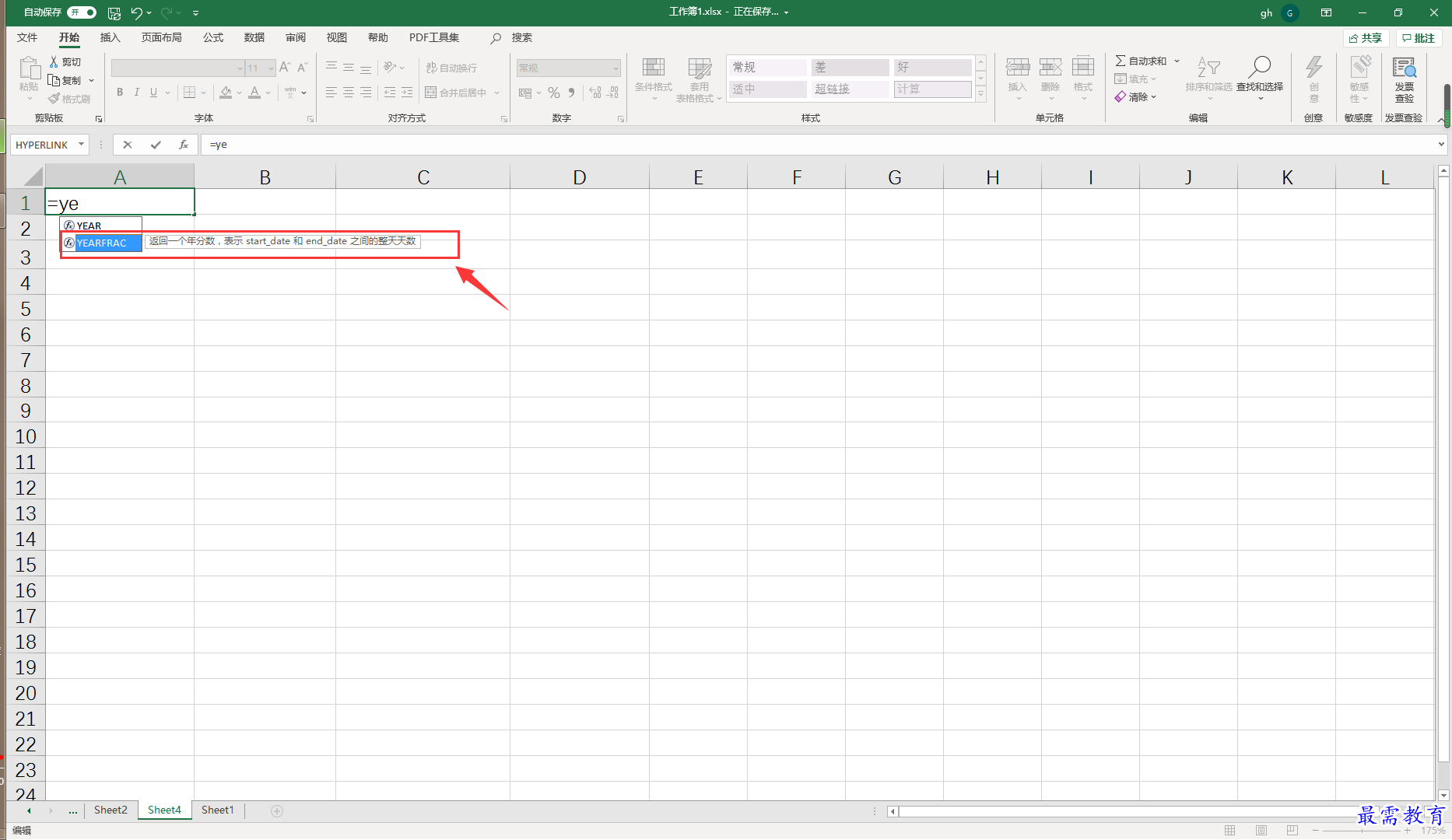Click the 共享 share button
This screenshot has width=1452, height=840.
coord(1366,38)
